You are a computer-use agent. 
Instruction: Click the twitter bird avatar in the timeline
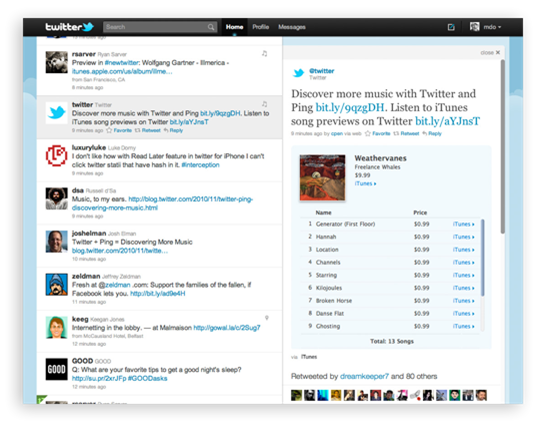(57, 113)
